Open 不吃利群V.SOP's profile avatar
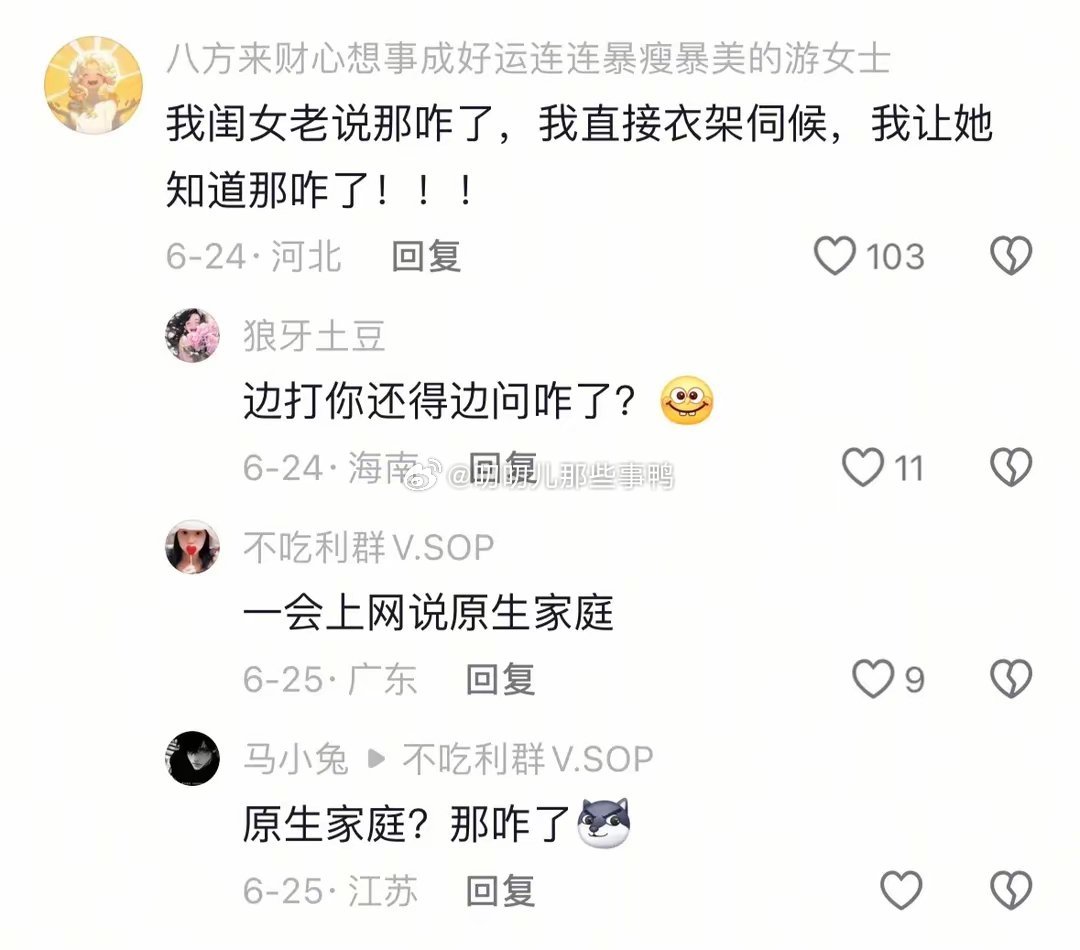The height and width of the screenshot is (950, 1080). [192, 546]
